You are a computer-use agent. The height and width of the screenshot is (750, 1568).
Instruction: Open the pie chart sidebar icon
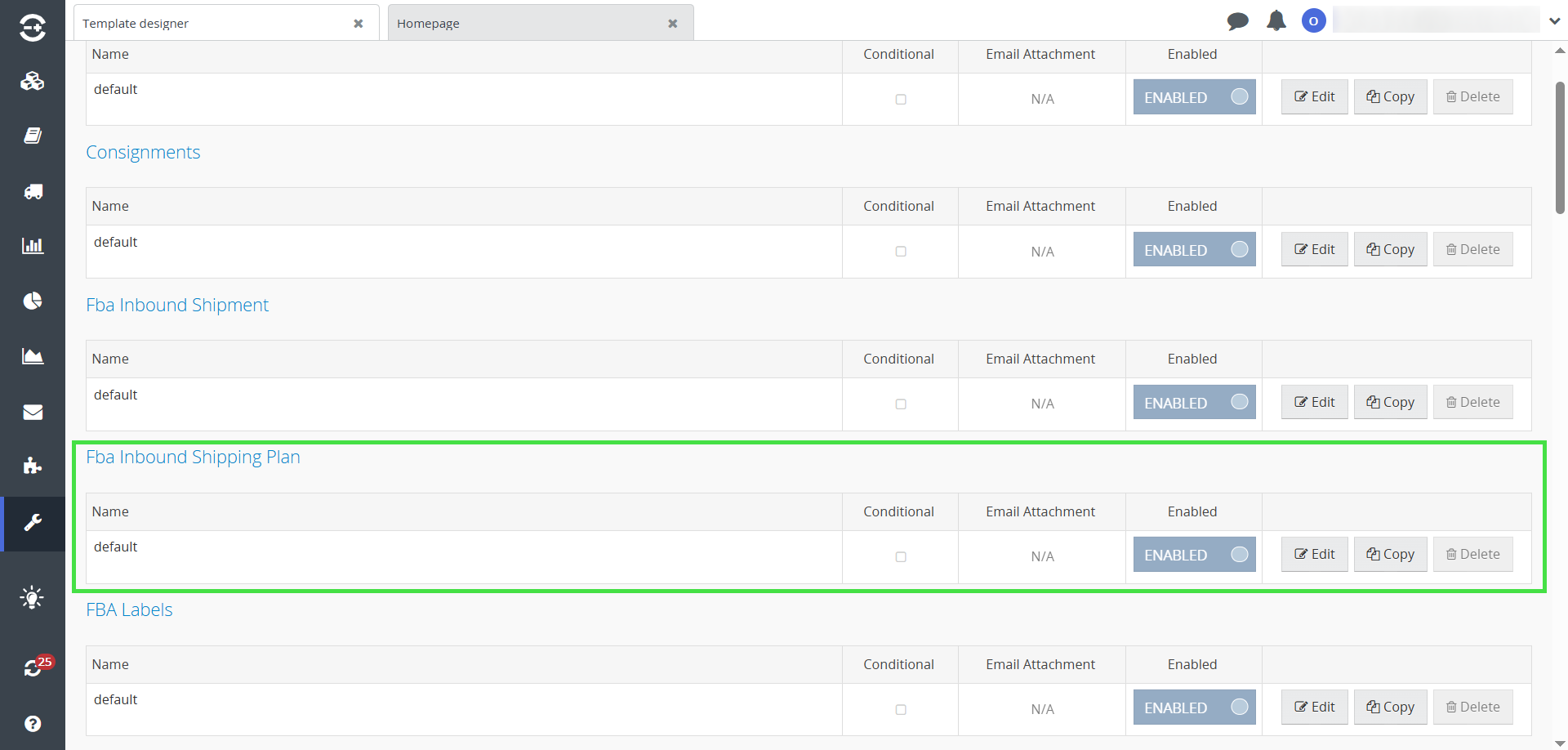pyautogui.click(x=33, y=301)
